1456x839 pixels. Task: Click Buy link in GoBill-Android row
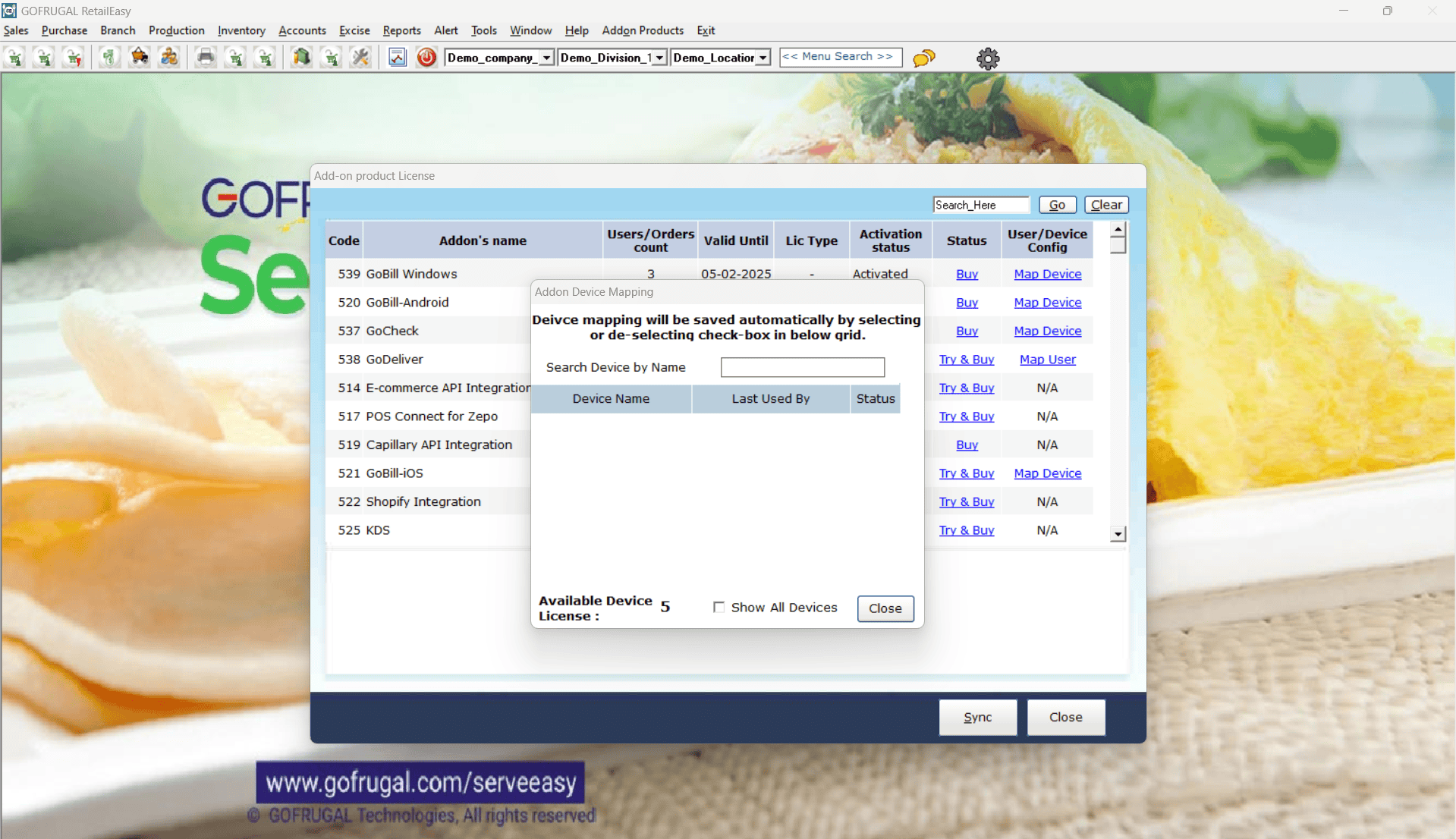pyautogui.click(x=967, y=303)
